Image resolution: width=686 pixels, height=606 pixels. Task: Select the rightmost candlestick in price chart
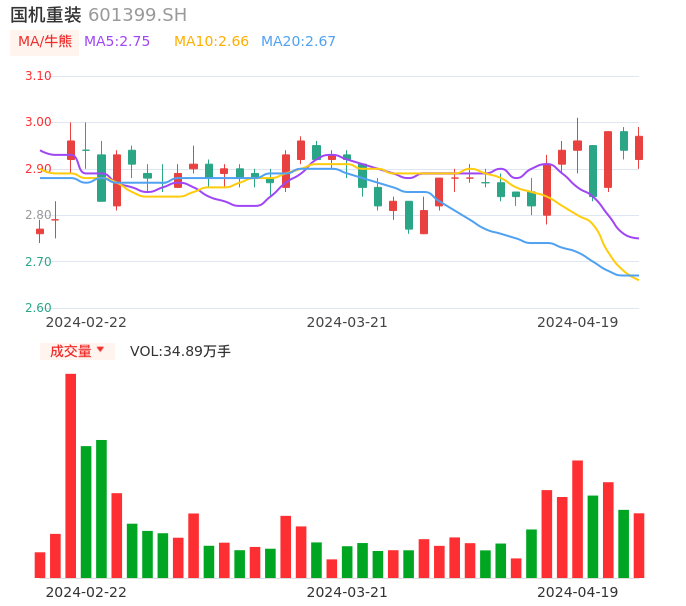click(639, 148)
